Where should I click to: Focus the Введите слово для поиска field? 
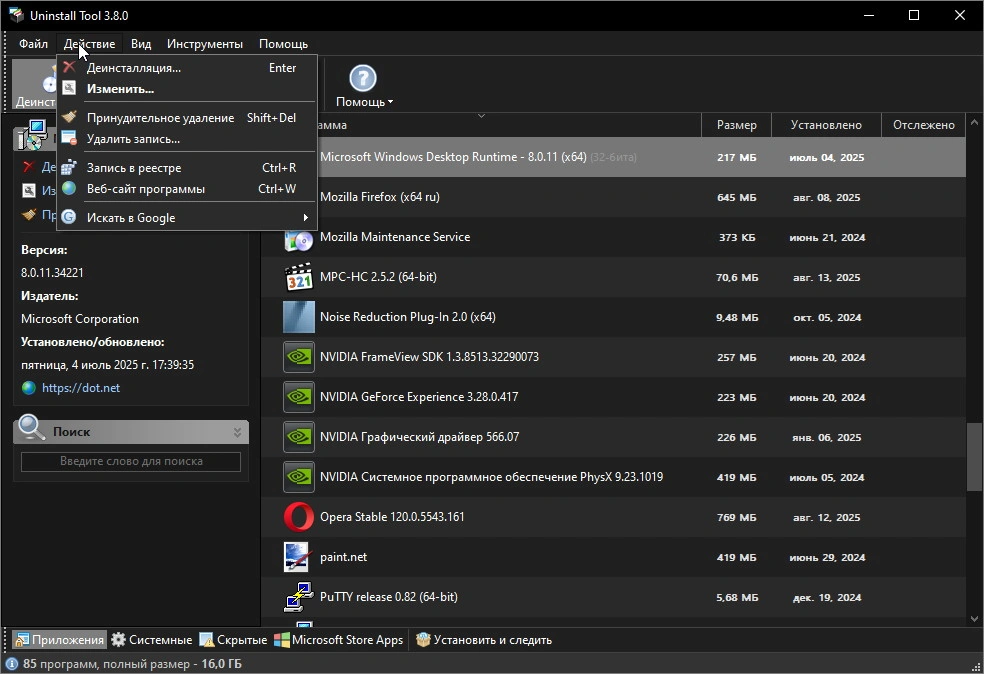point(131,461)
